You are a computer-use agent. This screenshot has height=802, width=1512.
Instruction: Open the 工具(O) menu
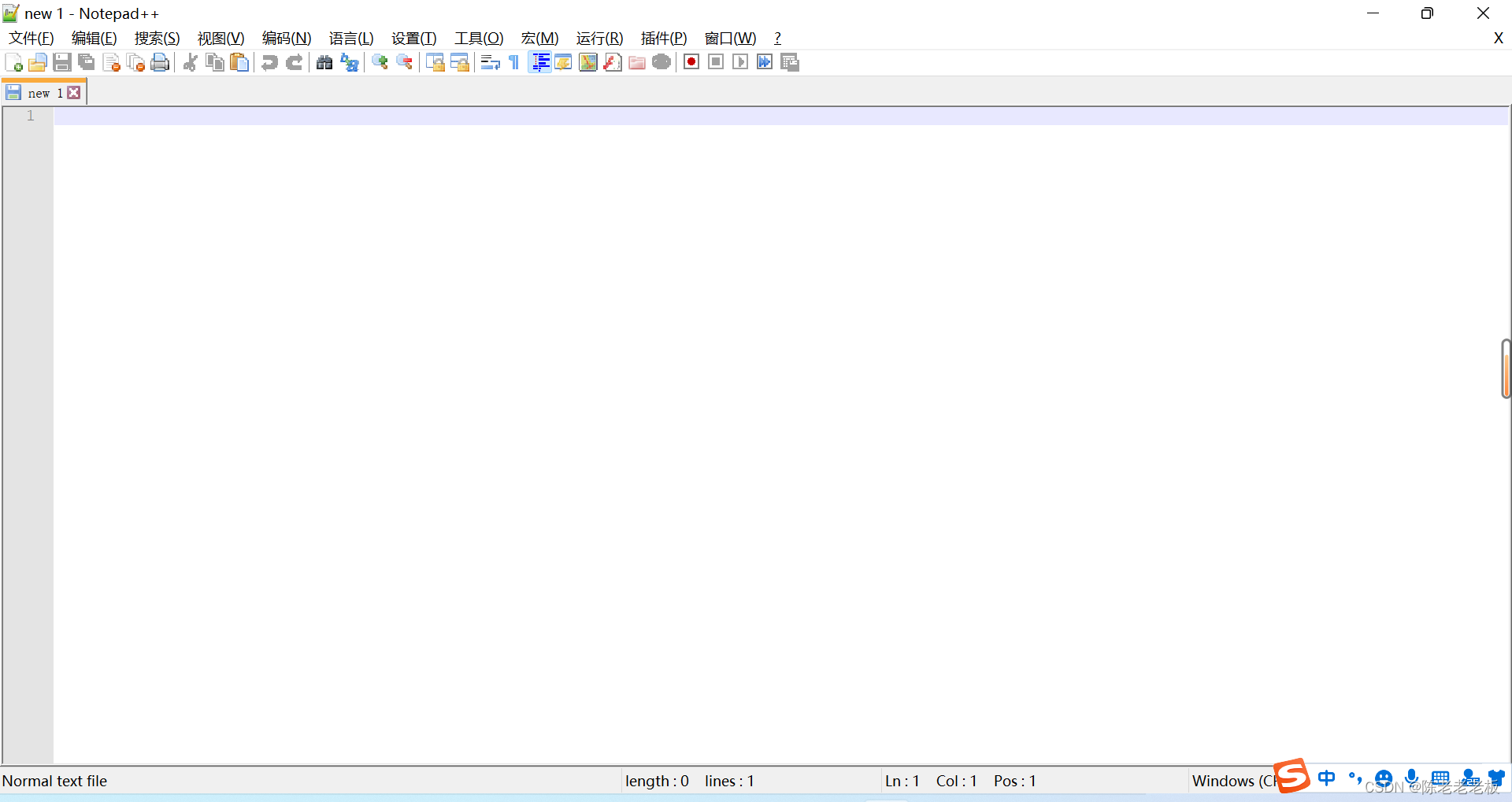479,39
